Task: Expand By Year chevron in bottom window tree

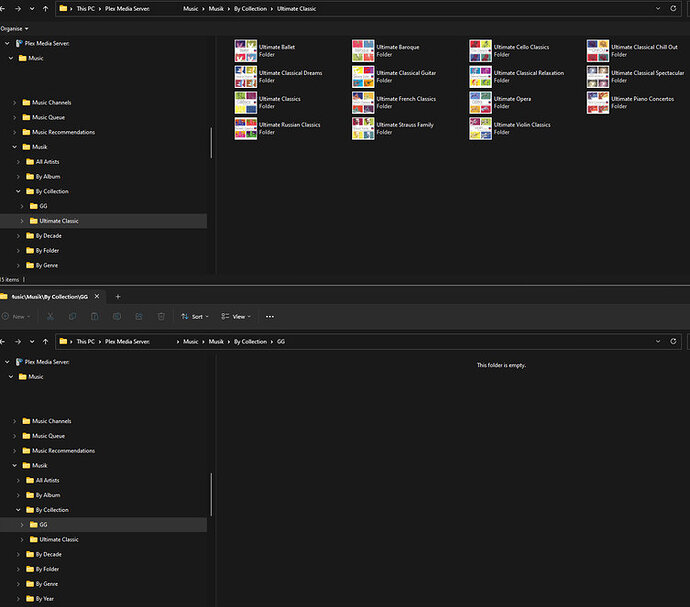Action: pyautogui.click(x=18, y=599)
